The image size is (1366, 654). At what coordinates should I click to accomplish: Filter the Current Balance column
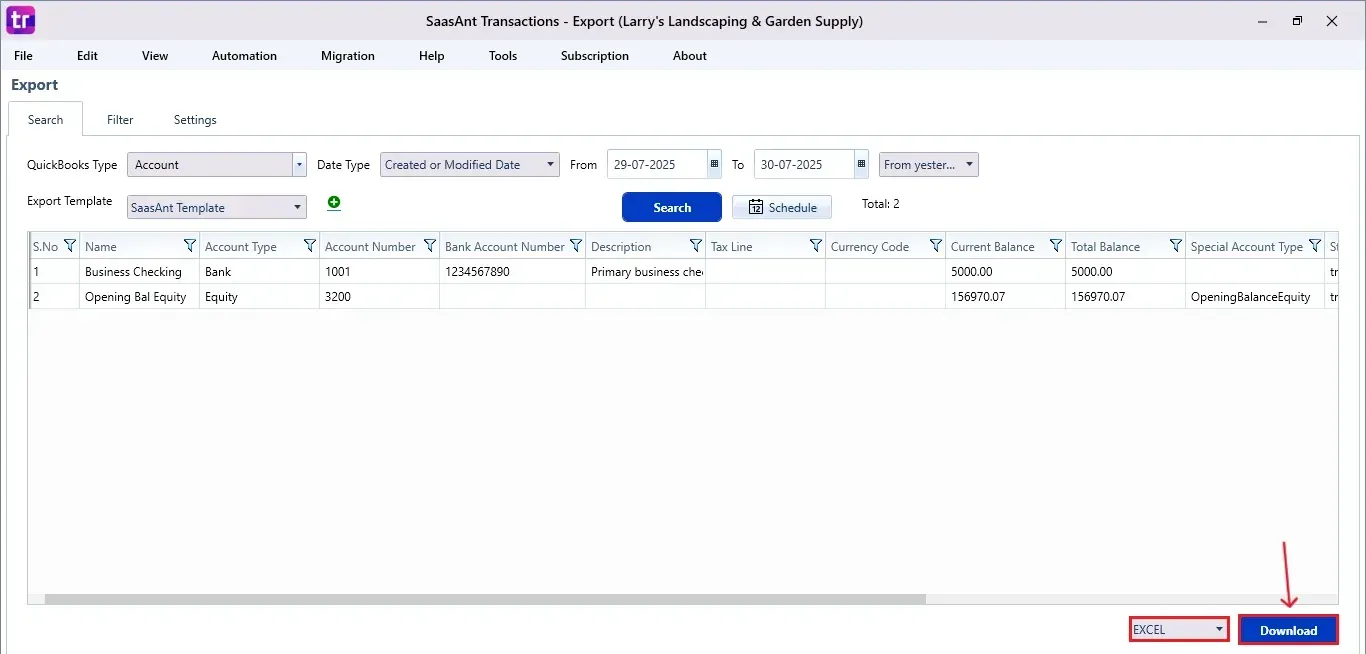[x=1056, y=246]
